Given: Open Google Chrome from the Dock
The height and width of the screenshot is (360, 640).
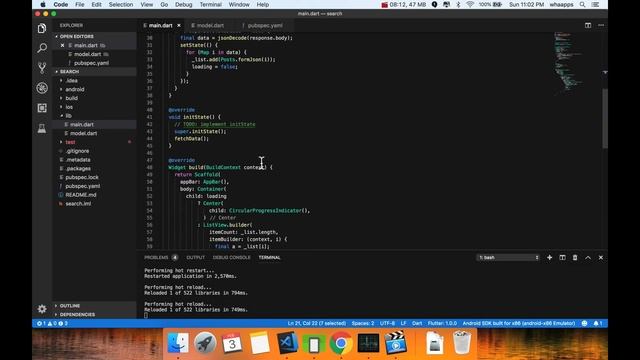Looking at the screenshot, I should click(x=341, y=342).
